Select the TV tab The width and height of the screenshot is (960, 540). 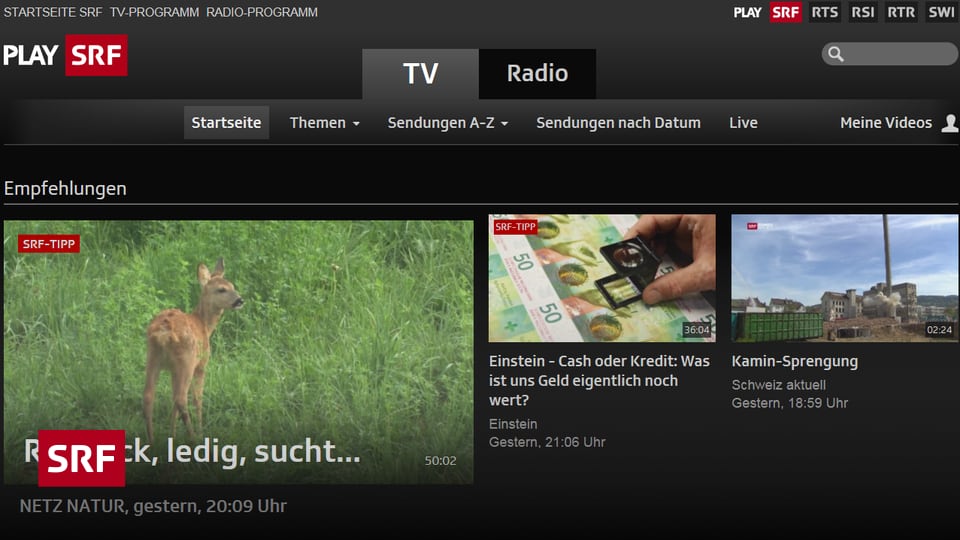click(x=421, y=74)
